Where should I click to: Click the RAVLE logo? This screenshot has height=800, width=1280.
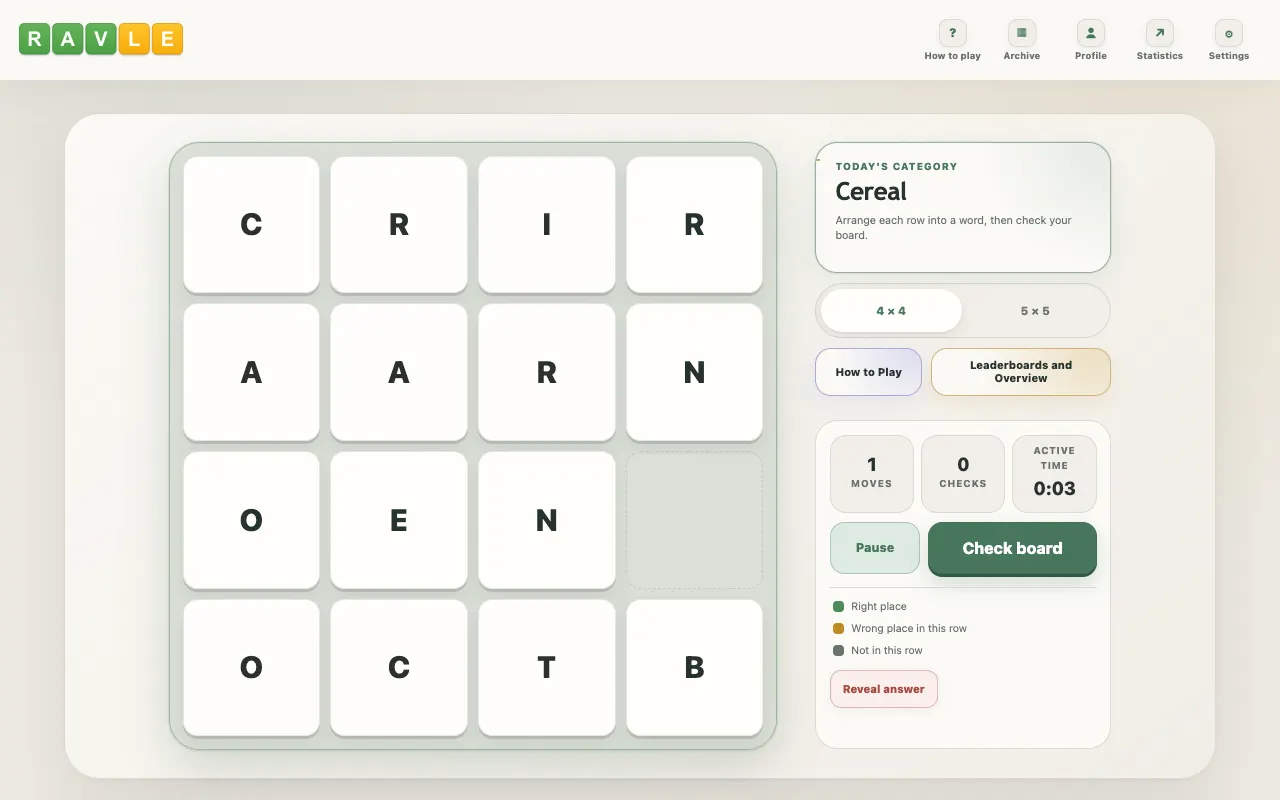(x=101, y=39)
